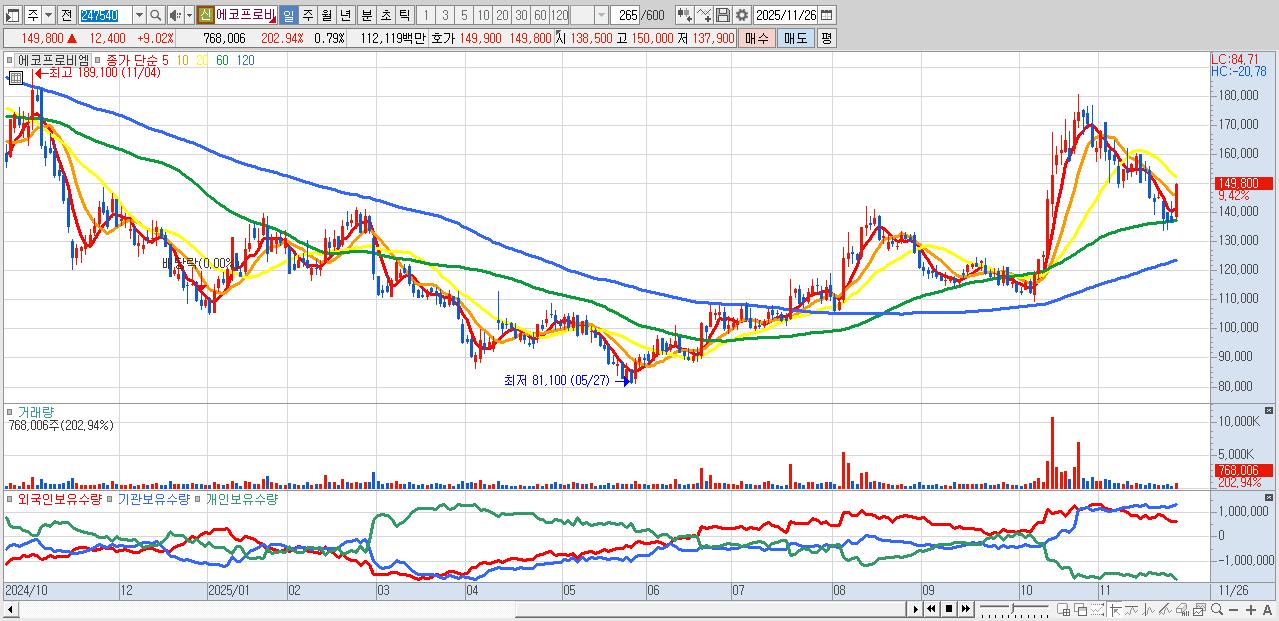Open the chart settings gear icon
The image size is (1279, 621).
[x=742, y=15]
